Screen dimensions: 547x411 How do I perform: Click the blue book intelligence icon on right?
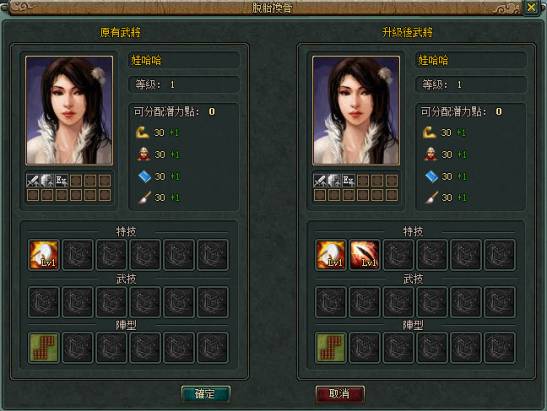pos(431,177)
